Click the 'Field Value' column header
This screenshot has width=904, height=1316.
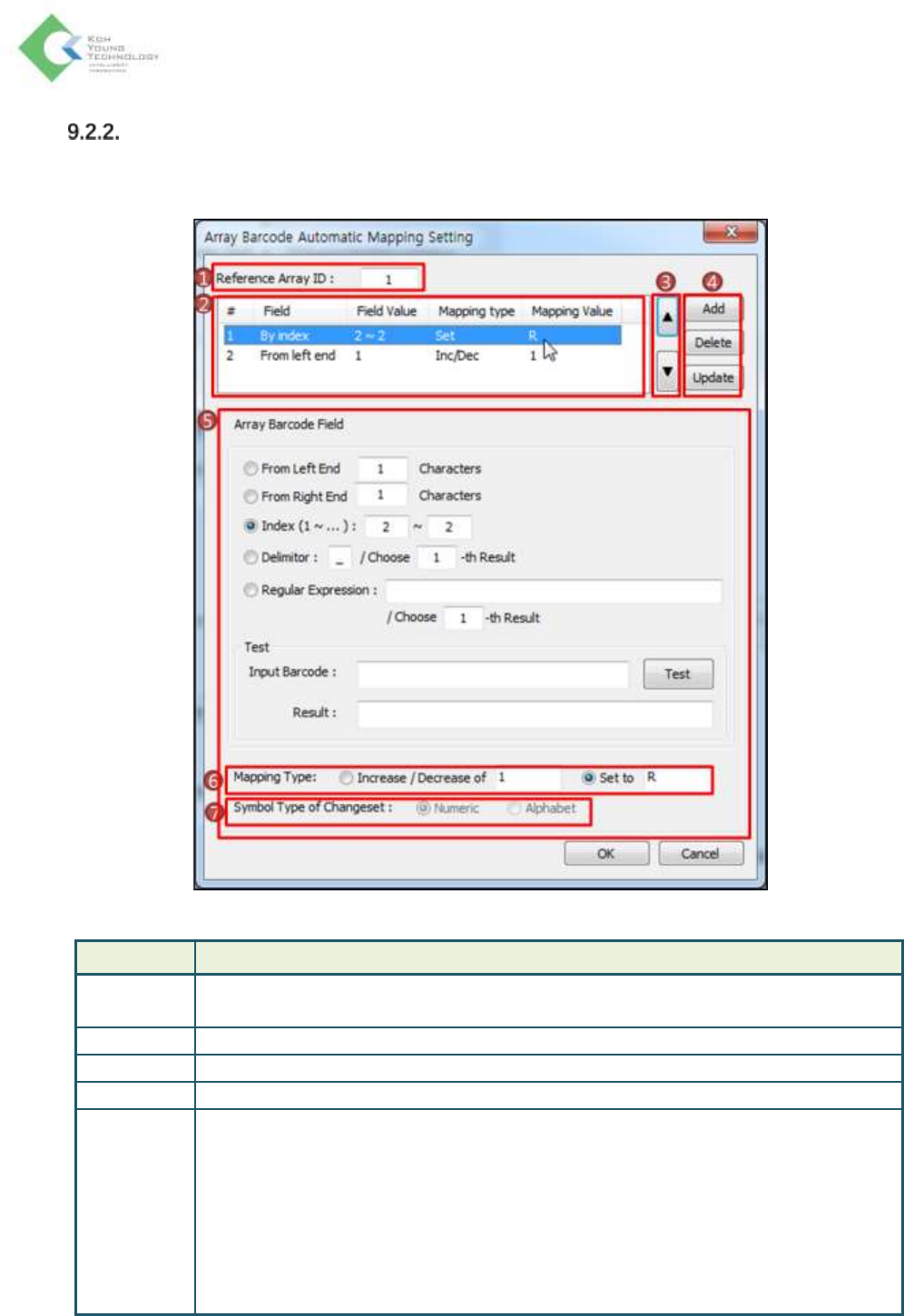tap(387, 311)
